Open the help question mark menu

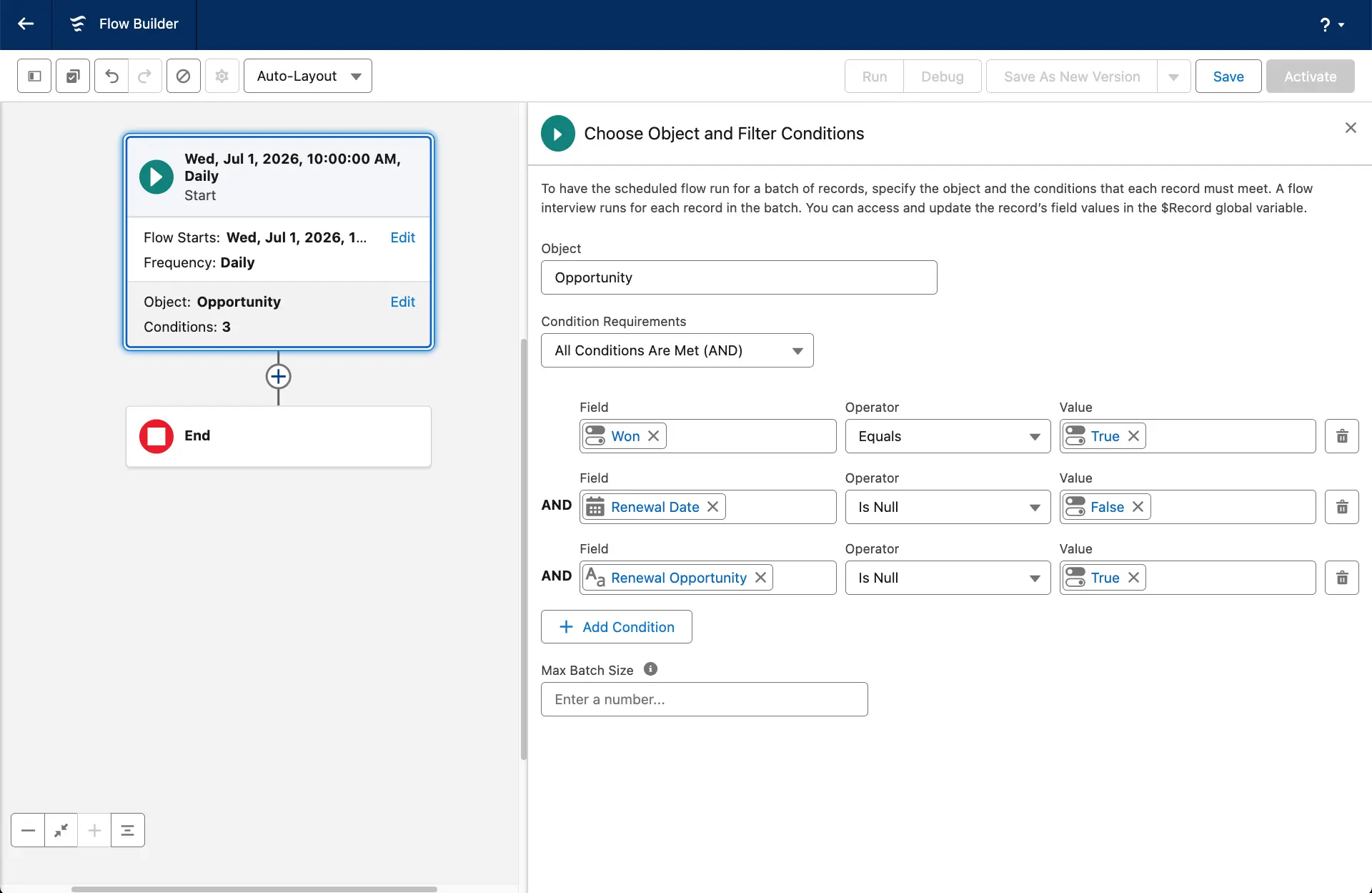click(1332, 24)
